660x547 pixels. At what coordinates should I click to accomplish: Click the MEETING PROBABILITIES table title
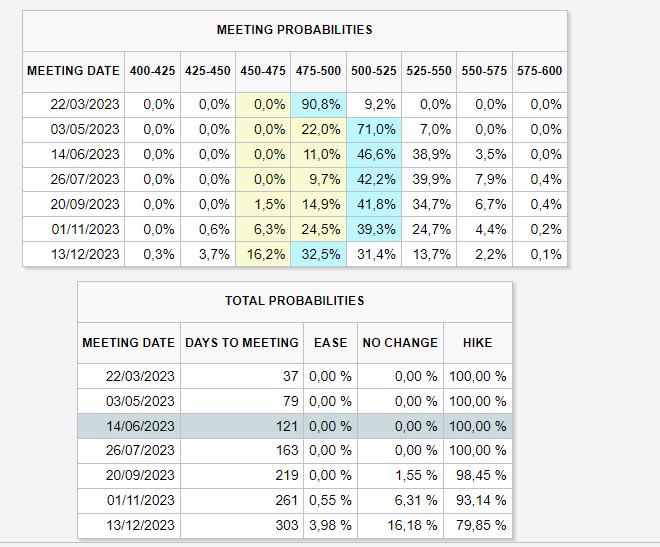coord(295,30)
